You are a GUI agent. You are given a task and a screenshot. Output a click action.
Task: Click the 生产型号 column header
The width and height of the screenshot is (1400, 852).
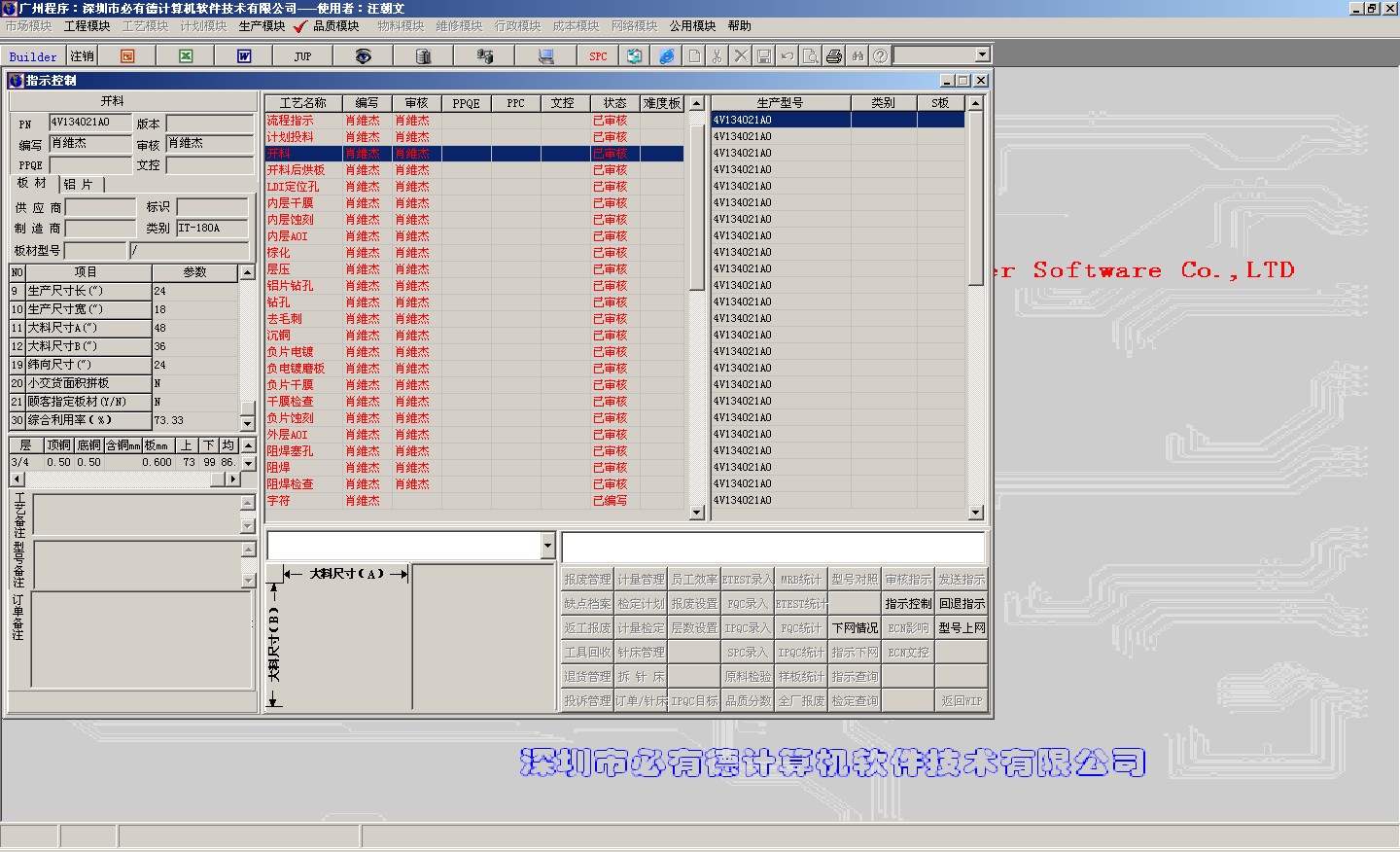click(x=781, y=103)
